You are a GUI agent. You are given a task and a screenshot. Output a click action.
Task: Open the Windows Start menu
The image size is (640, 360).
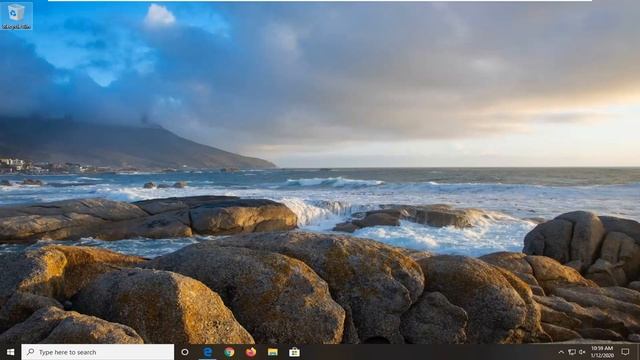tap(11, 352)
